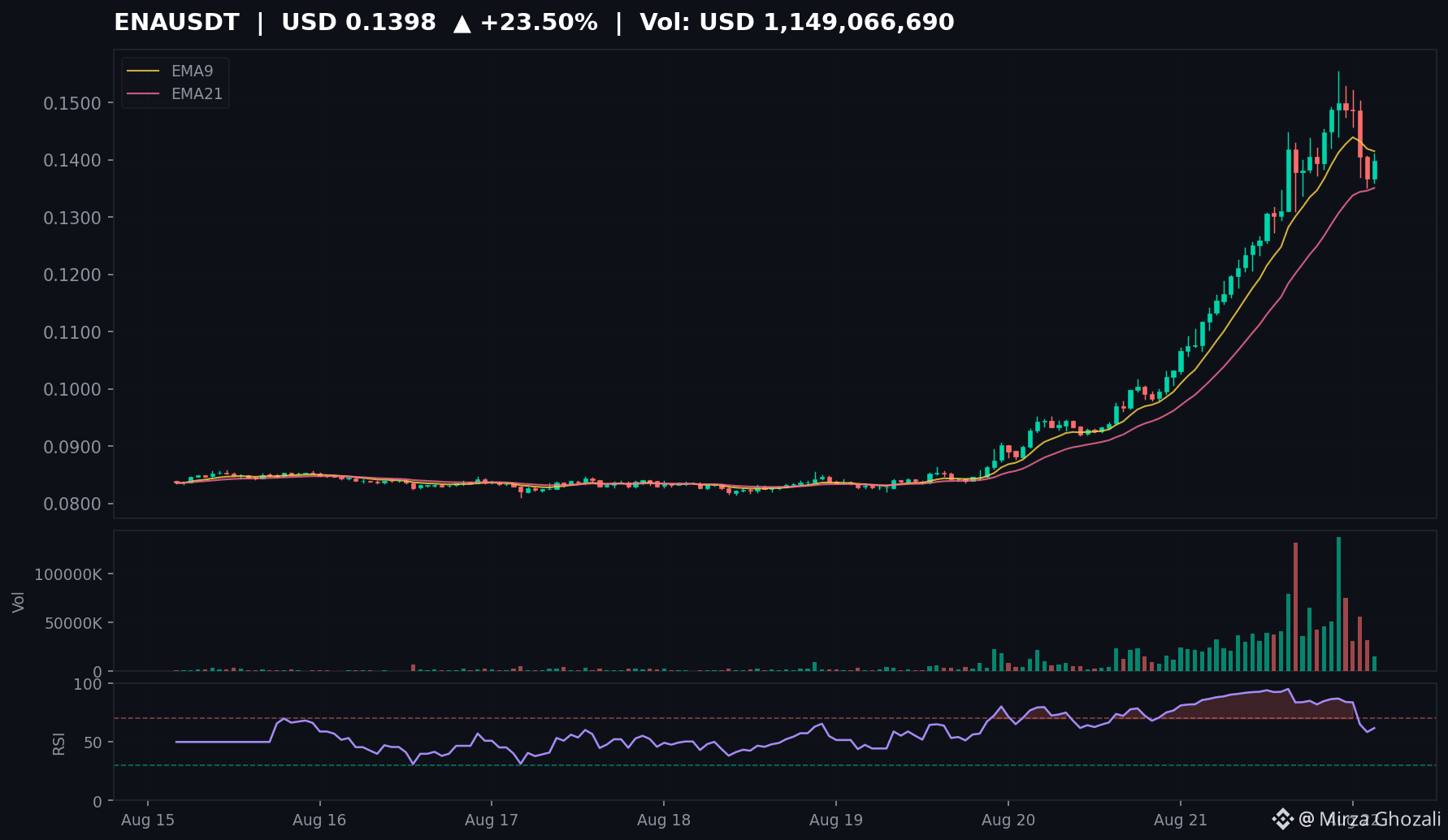Click the RSI 50 axis label
The width and height of the screenshot is (1448, 840).
93,743
